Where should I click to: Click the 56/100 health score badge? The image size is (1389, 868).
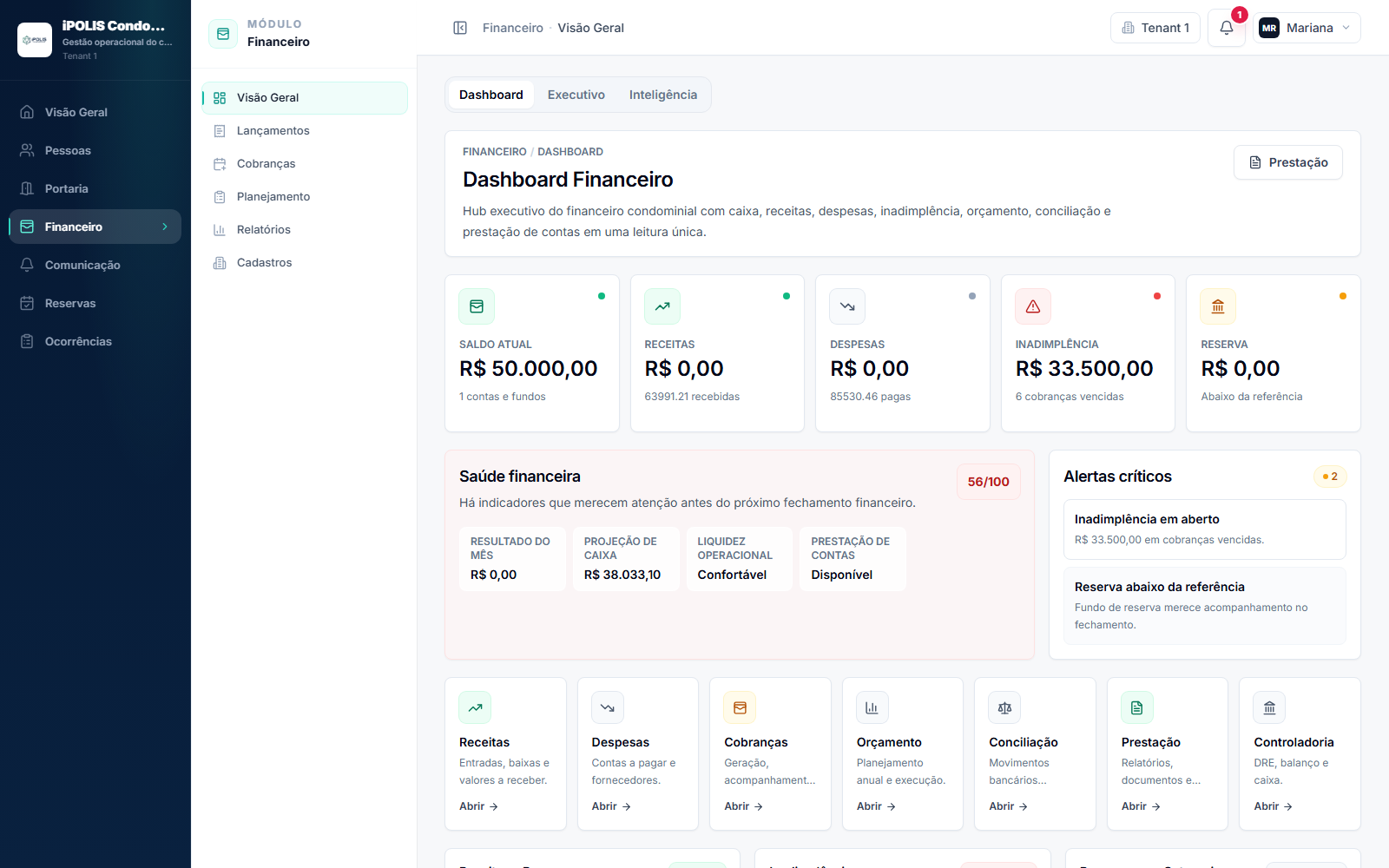(989, 482)
